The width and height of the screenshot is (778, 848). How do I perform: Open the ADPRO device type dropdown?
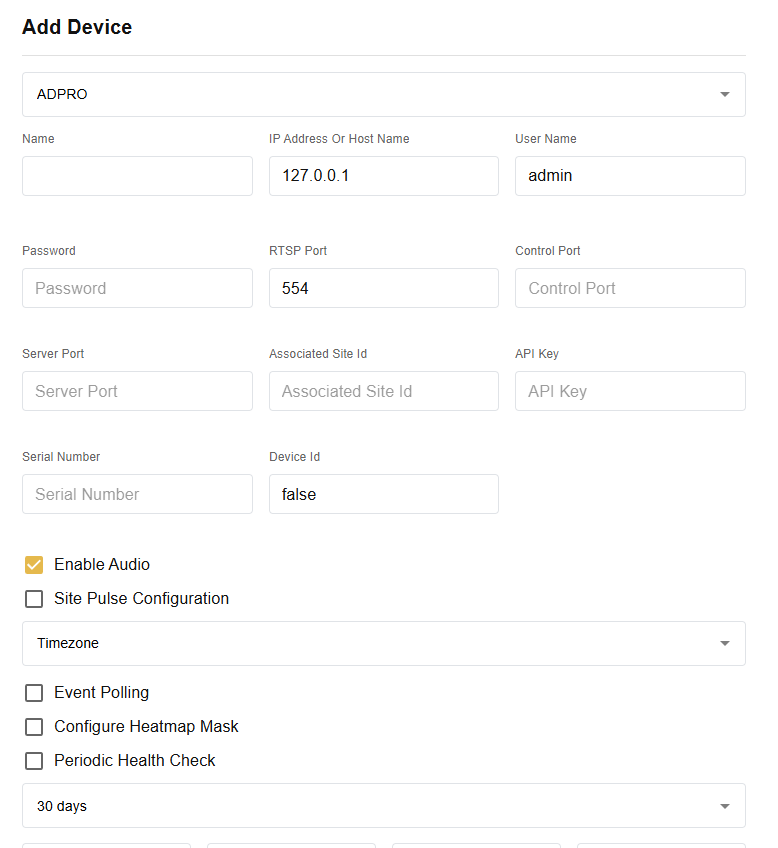pos(383,94)
